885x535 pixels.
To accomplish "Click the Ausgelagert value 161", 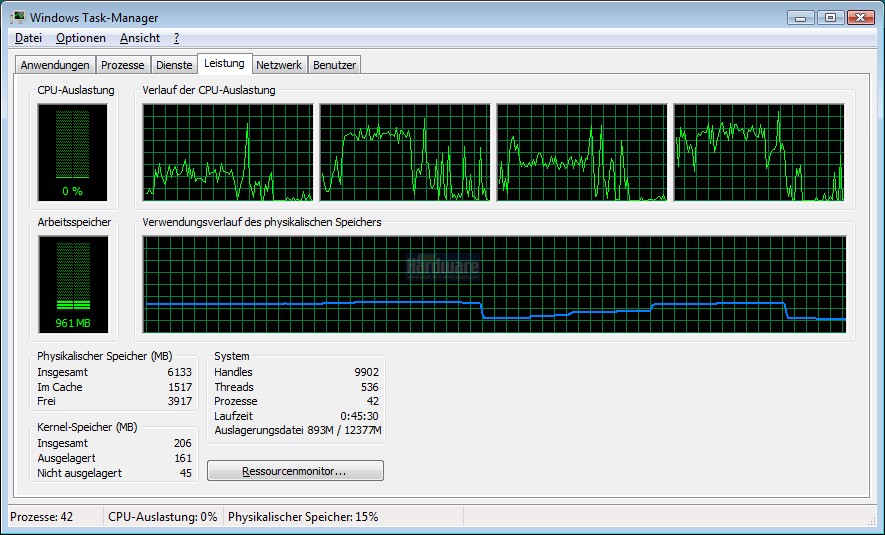I will [183, 458].
